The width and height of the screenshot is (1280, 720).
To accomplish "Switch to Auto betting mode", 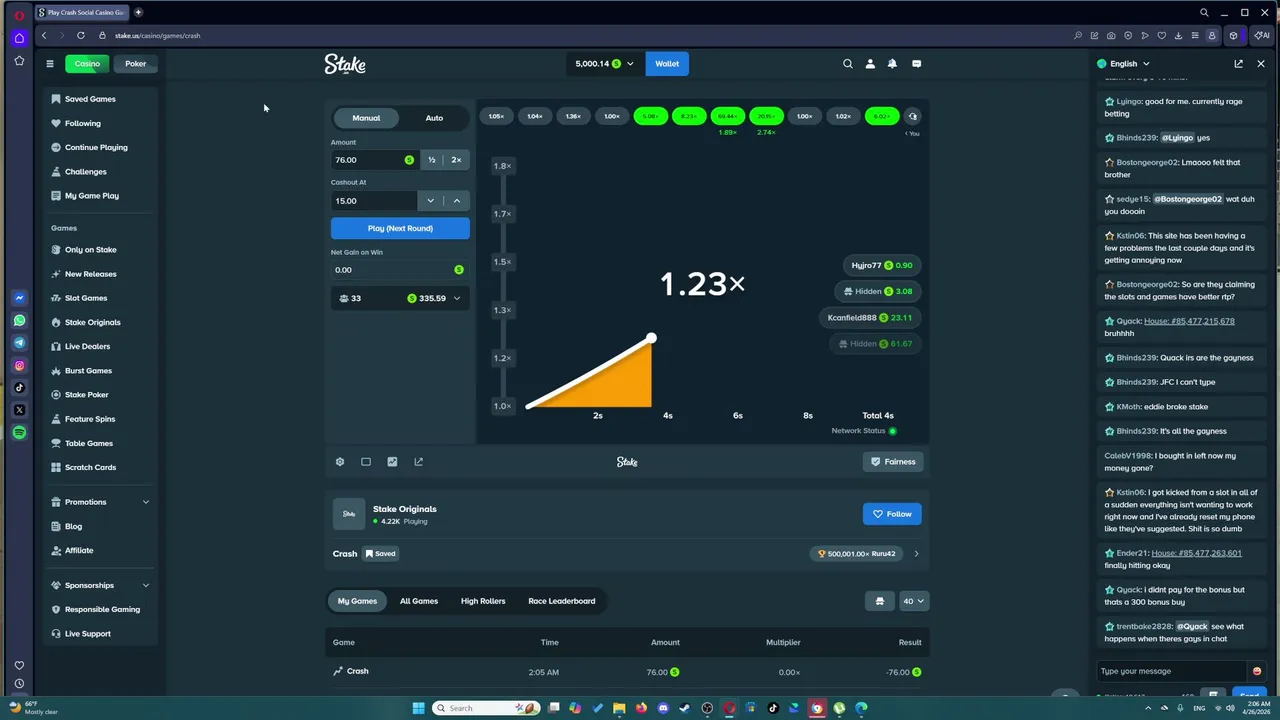I will (434, 118).
